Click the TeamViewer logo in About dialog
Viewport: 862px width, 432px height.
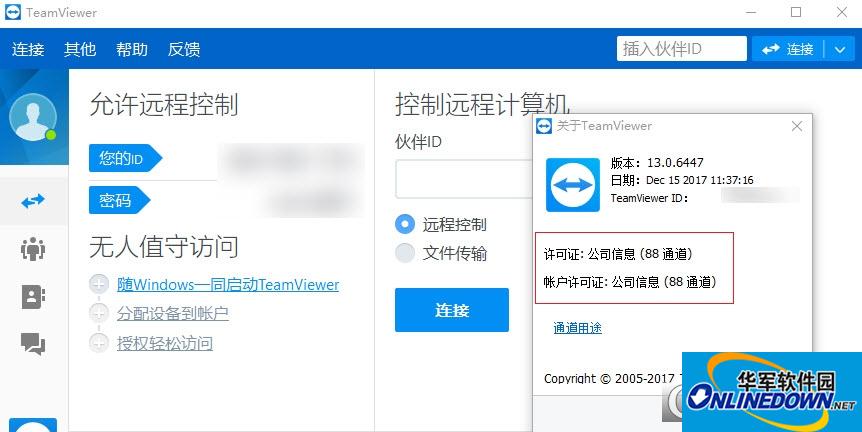pyautogui.click(x=573, y=185)
